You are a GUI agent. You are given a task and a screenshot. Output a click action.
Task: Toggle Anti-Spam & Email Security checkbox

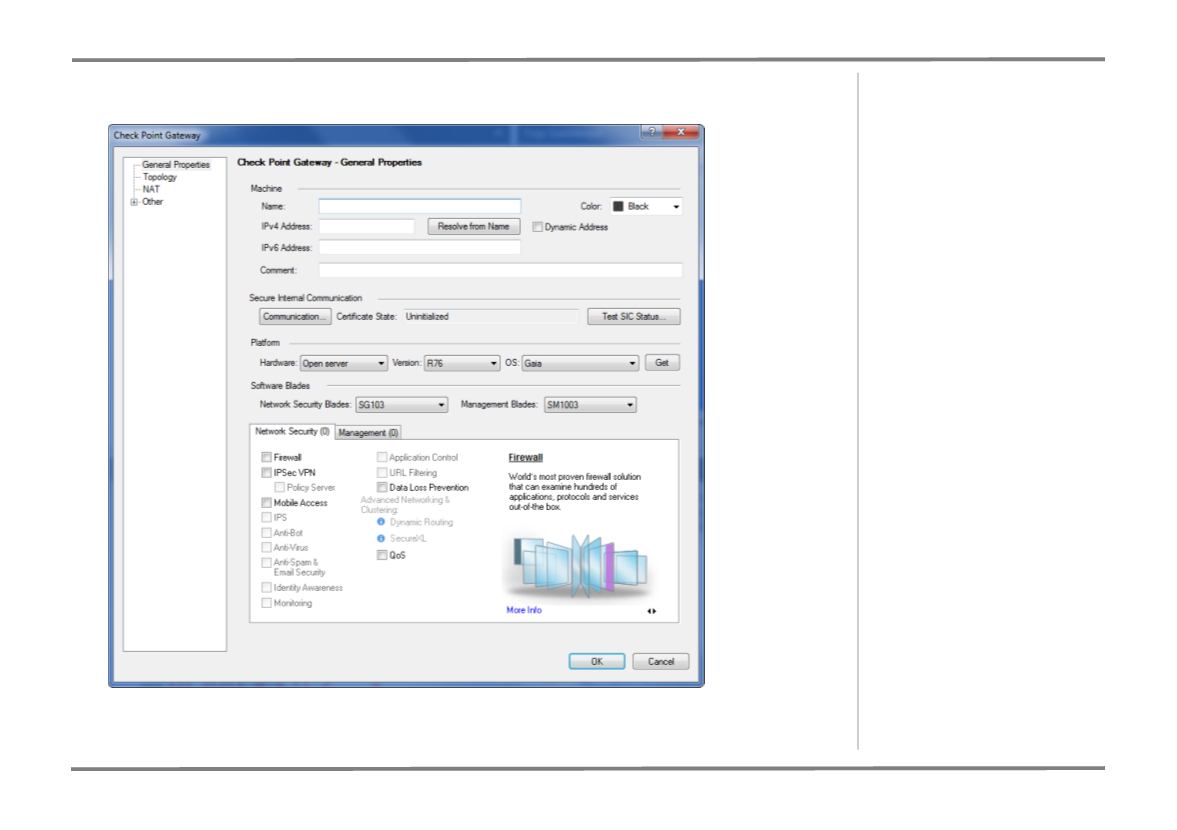pos(266,563)
